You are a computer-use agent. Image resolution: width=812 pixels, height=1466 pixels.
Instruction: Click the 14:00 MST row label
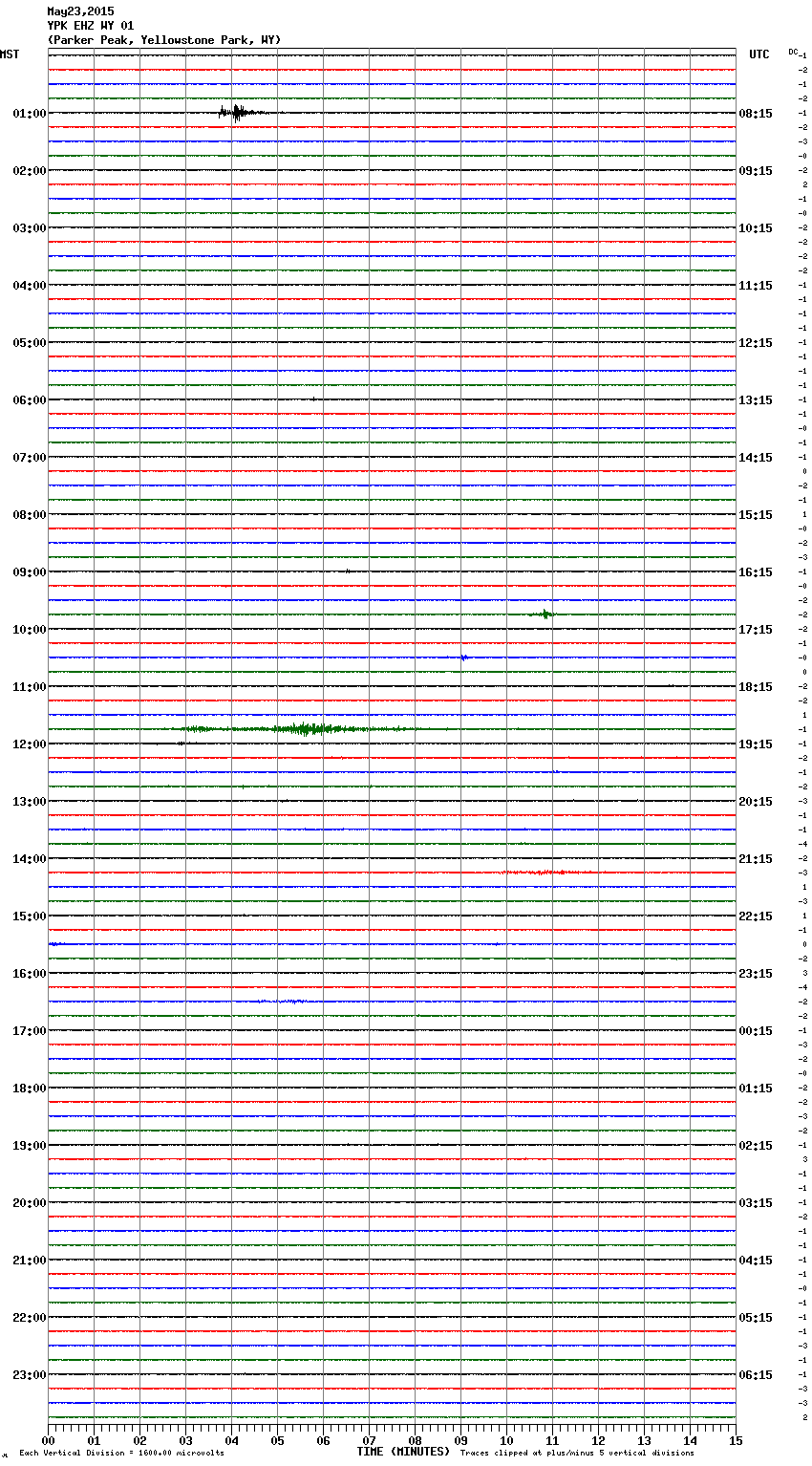click(30, 859)
